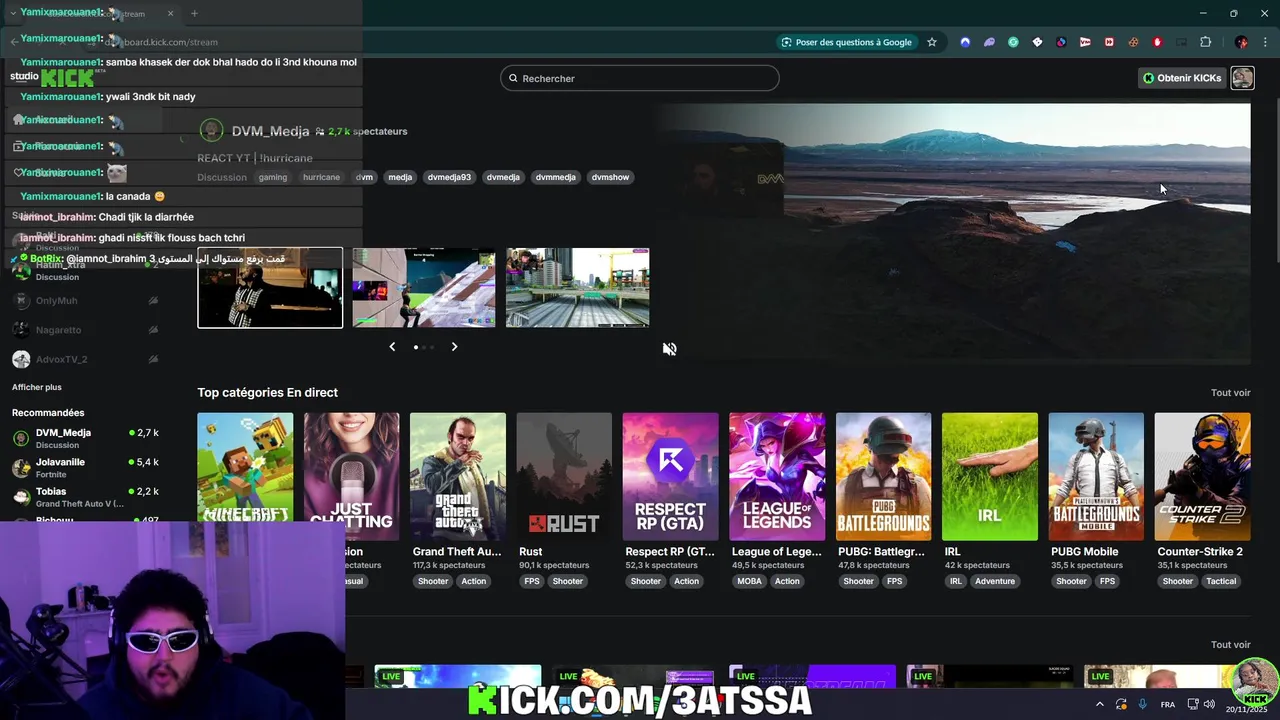The width and height of the screenshot is (1280, 720).
Task: Open the PUBG: Battlegrounds category card
Action: coord(883,477)
